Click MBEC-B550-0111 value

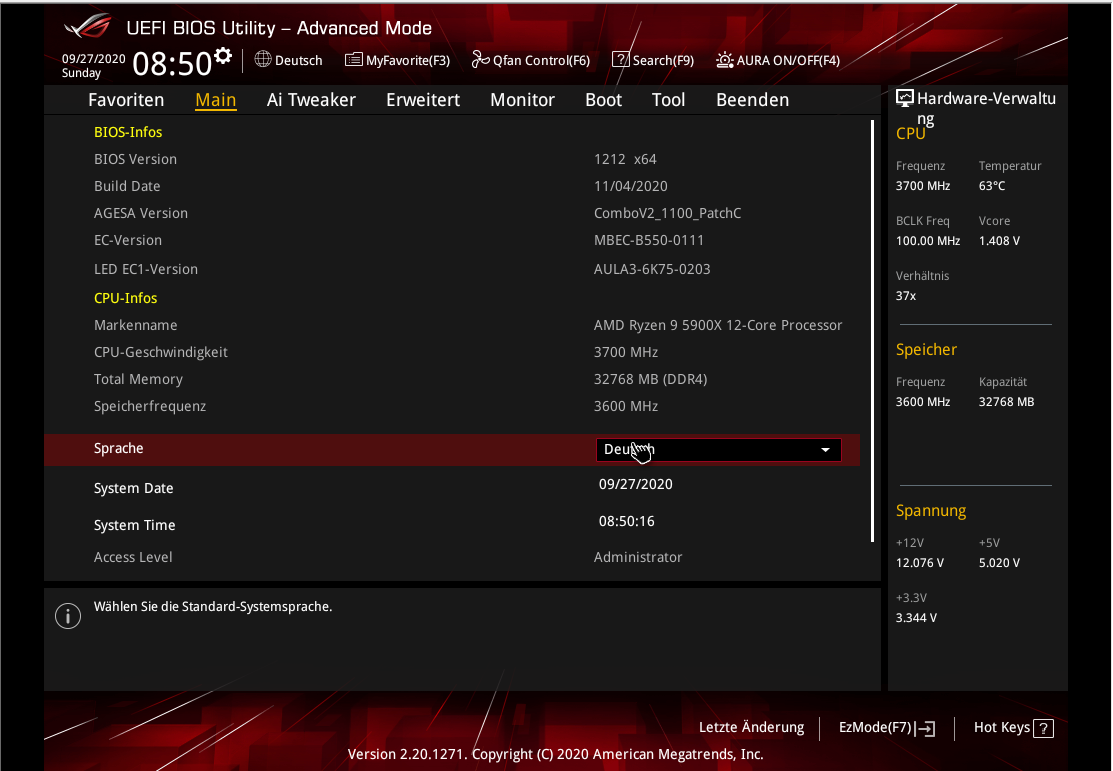pyautogui.click(x=649, y=240)
